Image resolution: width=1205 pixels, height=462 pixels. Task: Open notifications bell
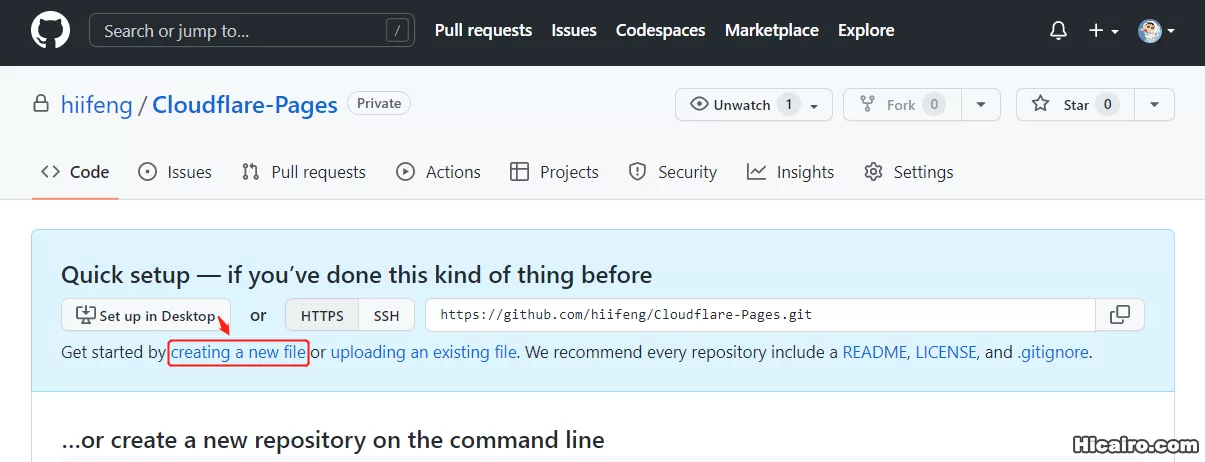[x=1058, y=31]
